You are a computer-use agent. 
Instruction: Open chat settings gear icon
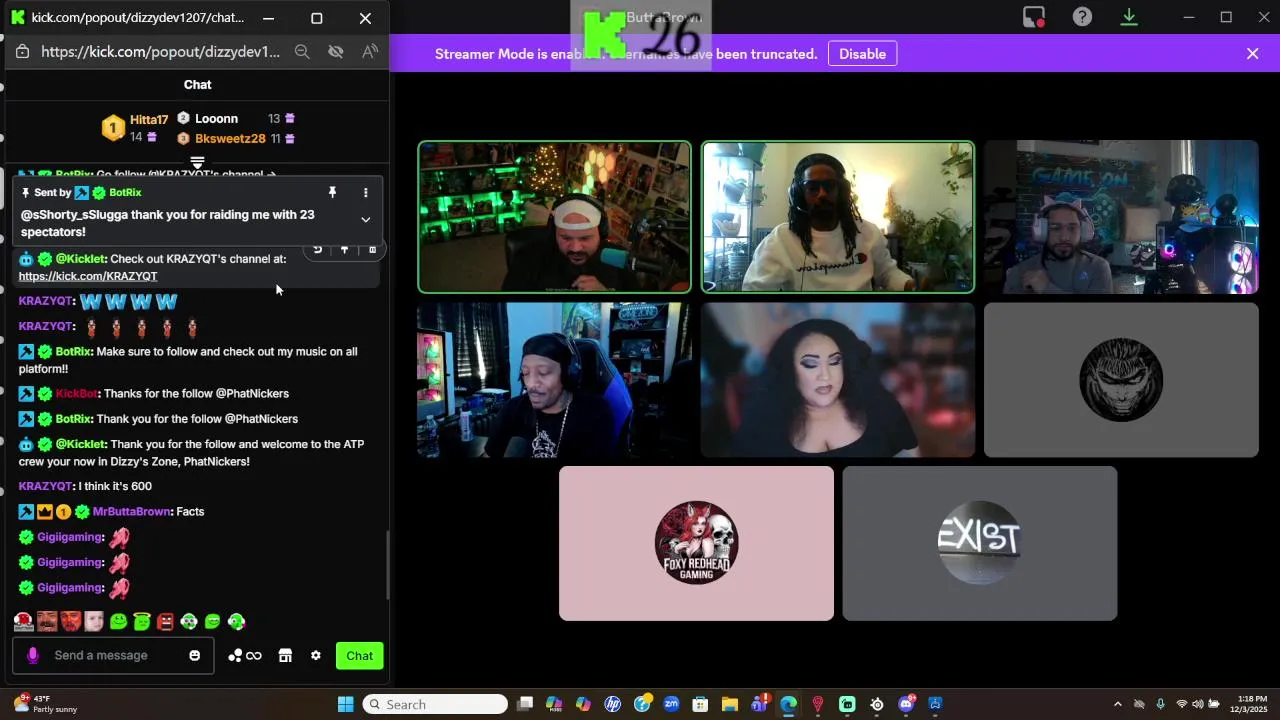[316, 655]
